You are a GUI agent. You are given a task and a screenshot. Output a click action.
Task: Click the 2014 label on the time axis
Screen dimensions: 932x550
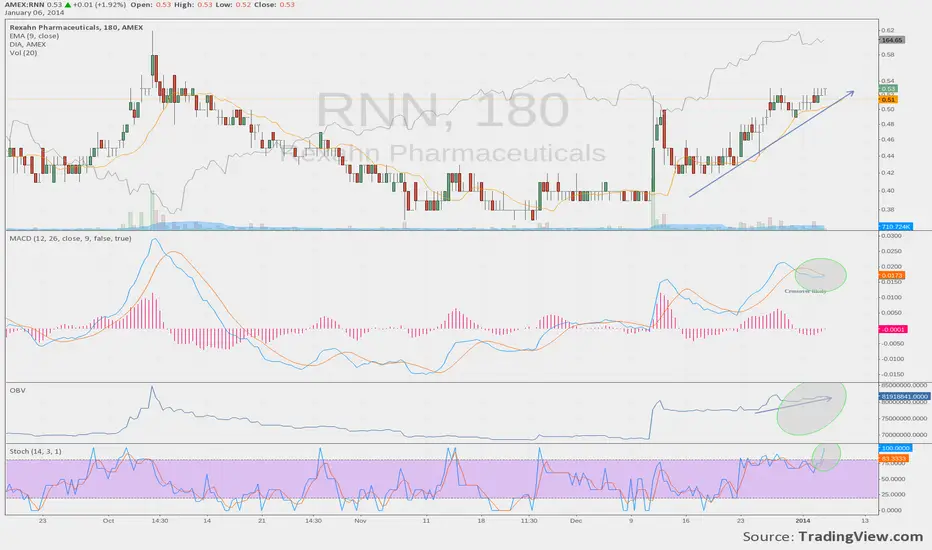tap(803, 520)
